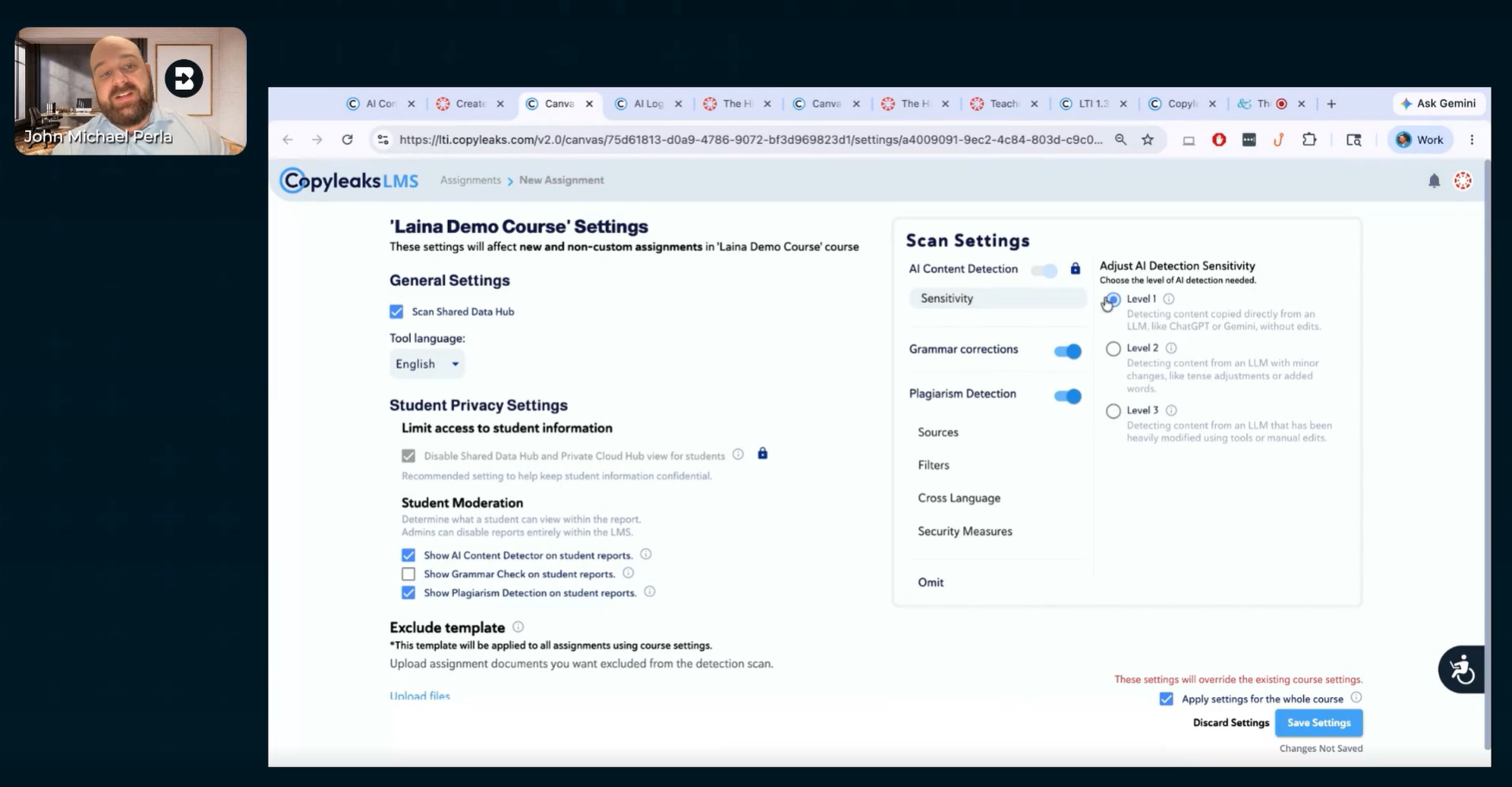Click the address bar URL field
This screenshot has height=787, width=1512.
(751, 140)
